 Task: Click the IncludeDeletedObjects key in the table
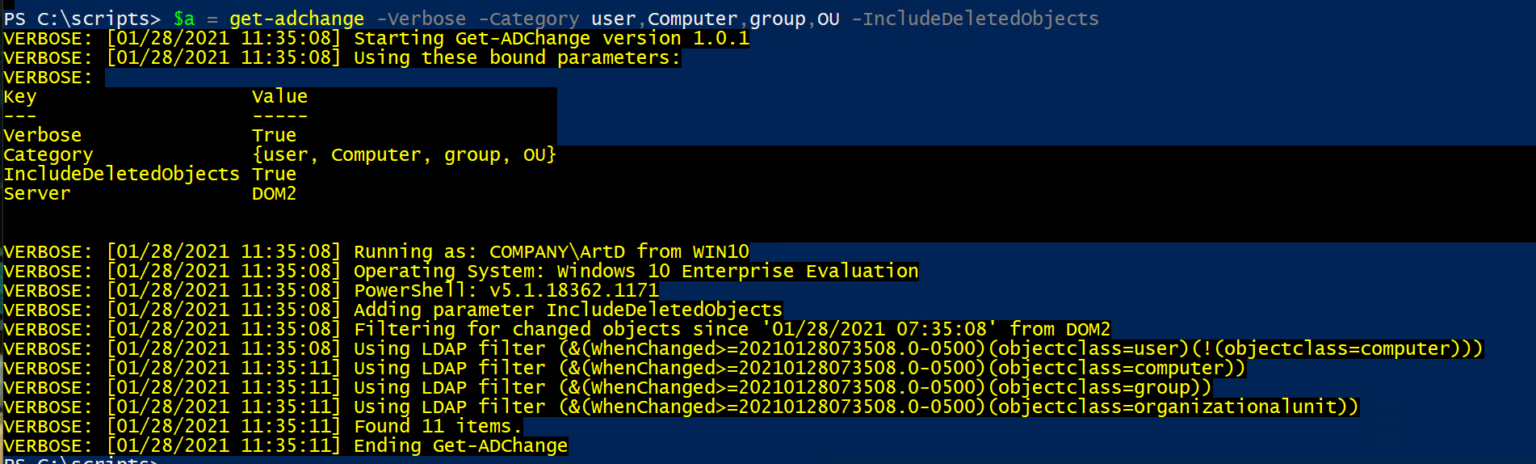(x=121, y=174)
